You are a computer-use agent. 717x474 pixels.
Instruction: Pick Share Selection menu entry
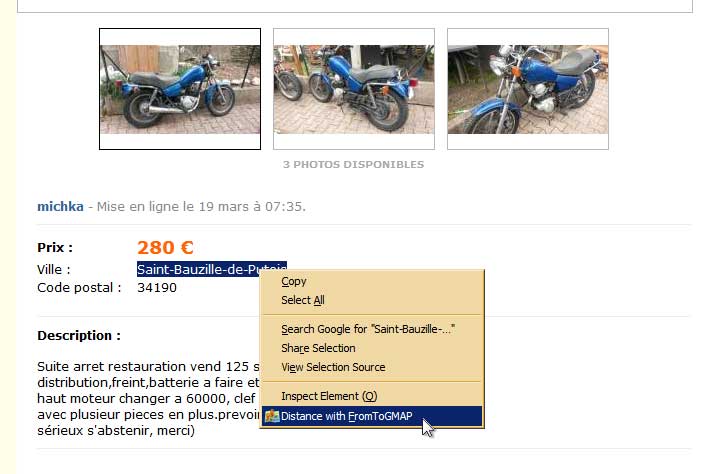point(318,348)
